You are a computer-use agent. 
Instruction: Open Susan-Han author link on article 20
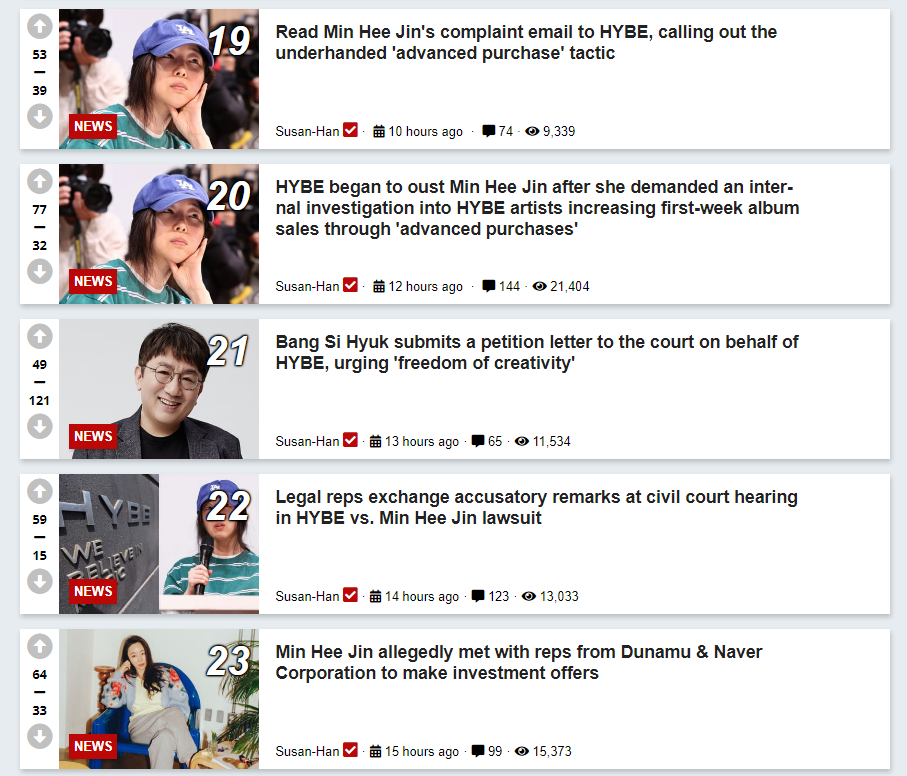(307, 286)
